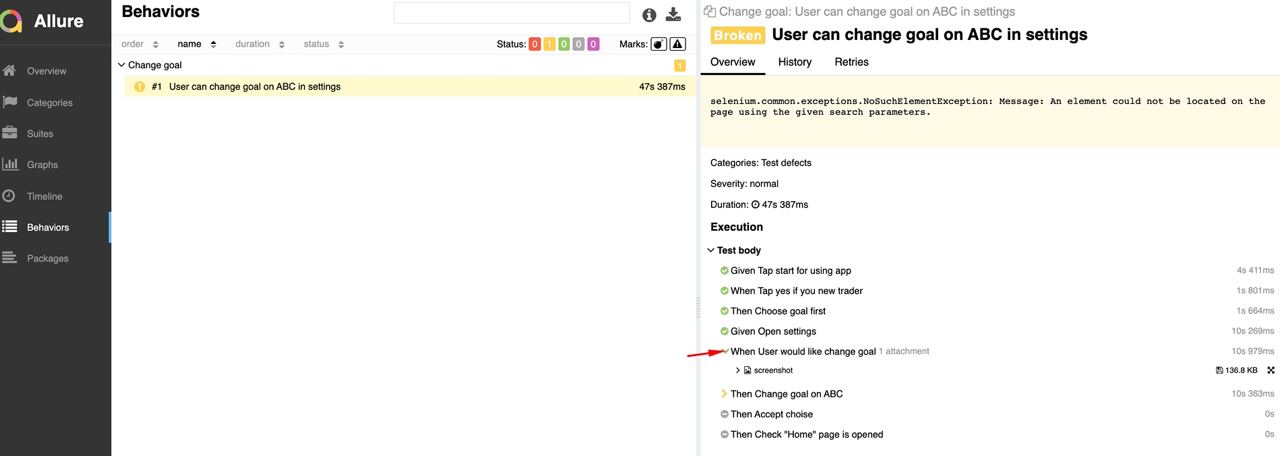
Task: Click the NoSuchElementException error message
Action: pyautogui.click(x=988, y=107)
